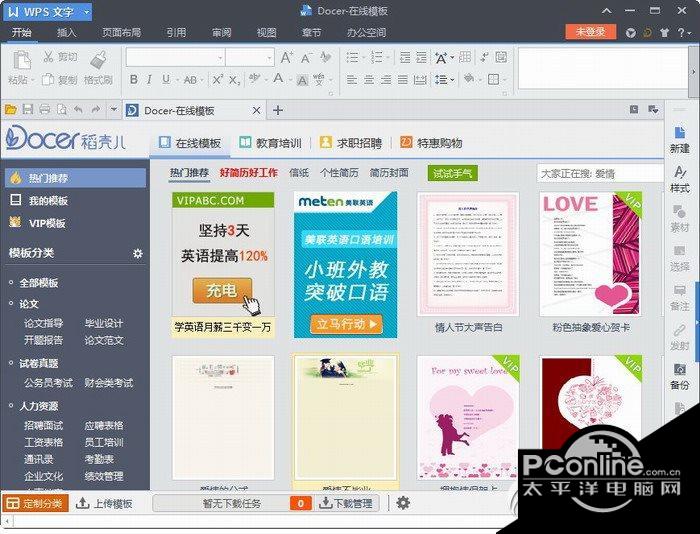Click the font color A icon
Viewport: 700px width, 534px height.
tap(278, 79)
